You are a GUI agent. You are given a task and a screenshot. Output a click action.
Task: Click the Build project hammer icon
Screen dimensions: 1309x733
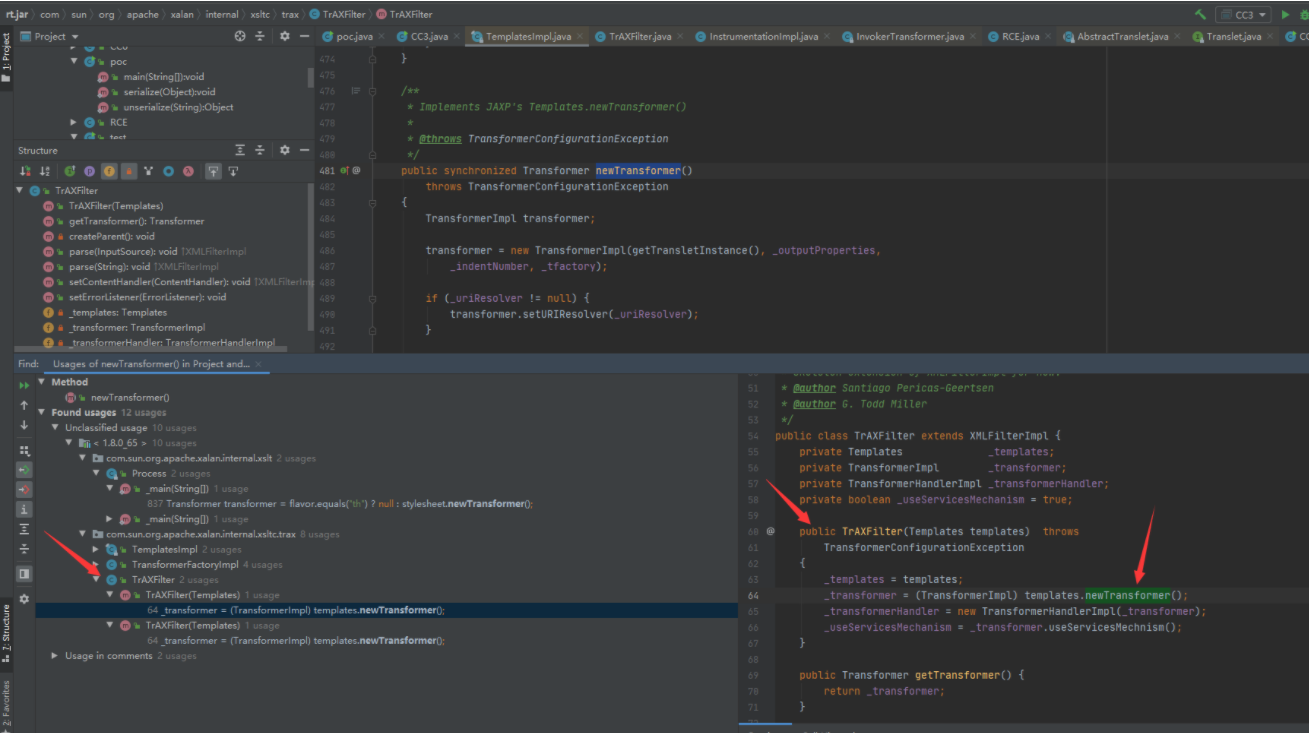click(1200, 14)
